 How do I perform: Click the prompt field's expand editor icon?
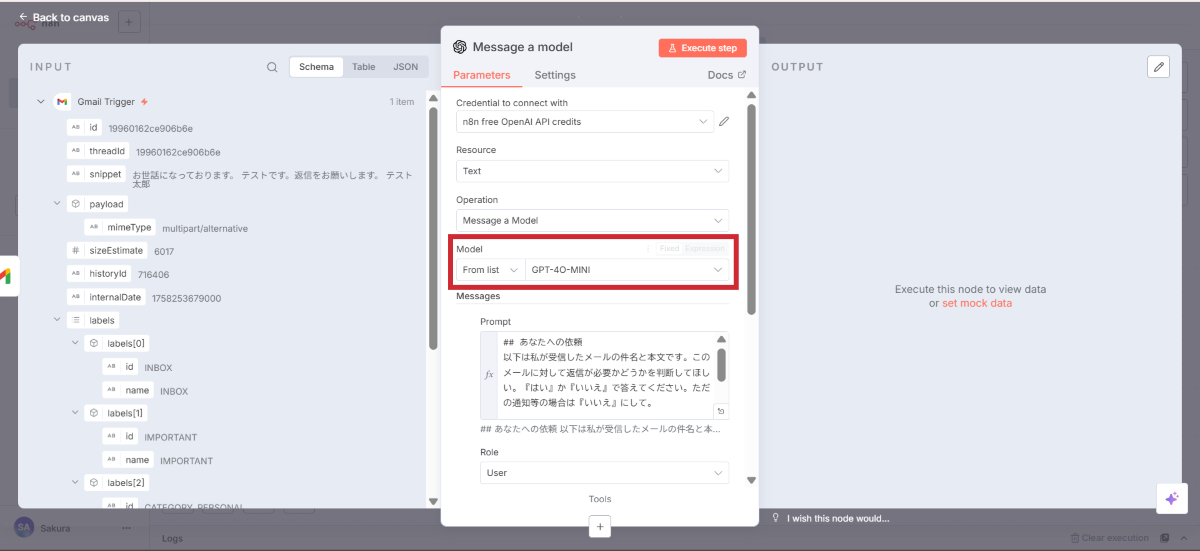(x=722, y=411)
